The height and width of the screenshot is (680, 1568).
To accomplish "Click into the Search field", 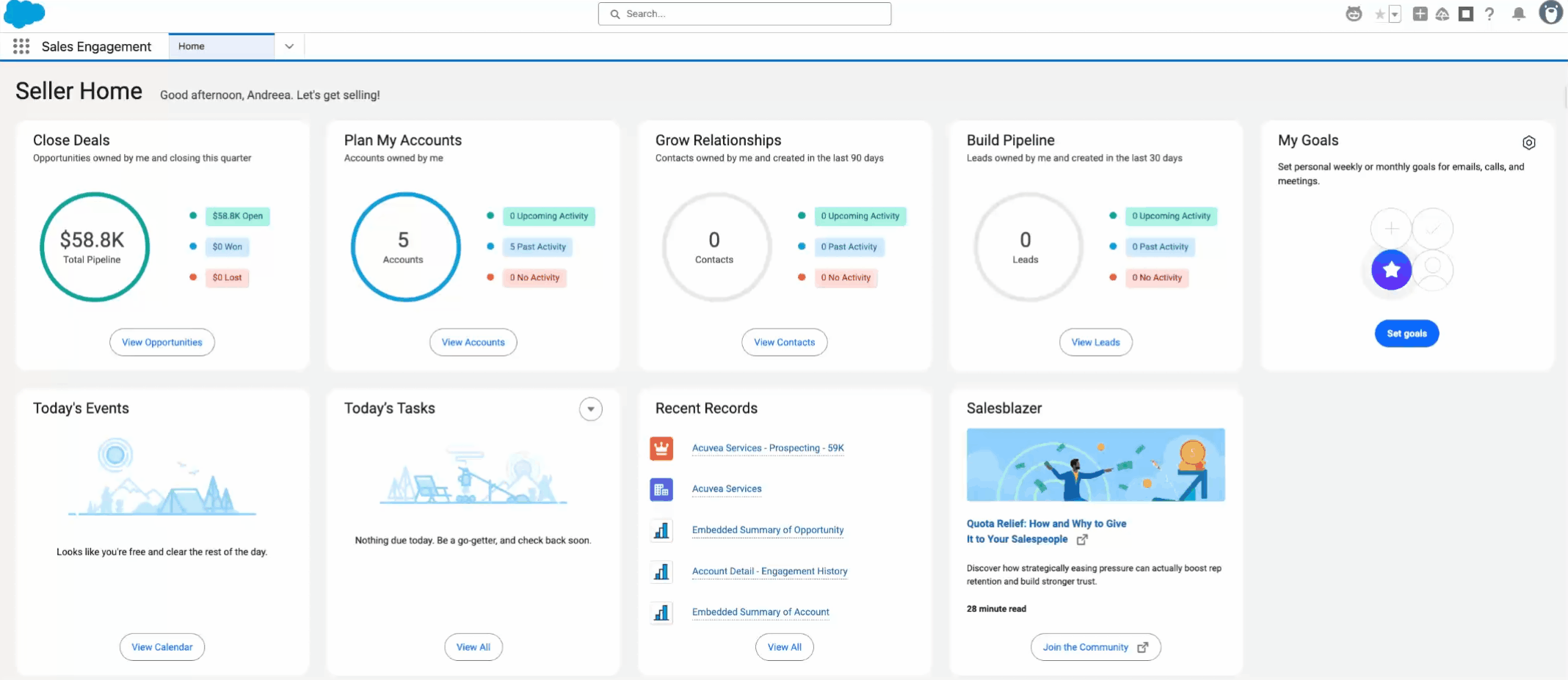I will (x=744, y=14).
